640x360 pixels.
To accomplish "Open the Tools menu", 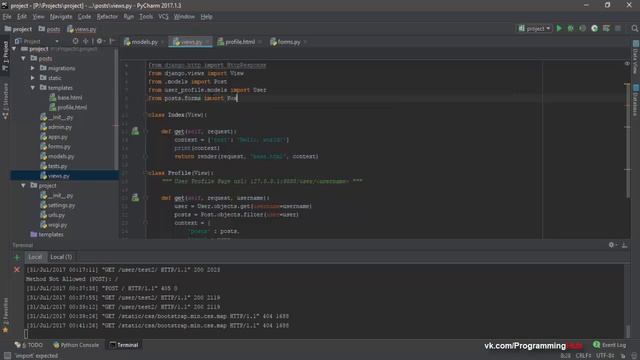I will pos(146,17).
